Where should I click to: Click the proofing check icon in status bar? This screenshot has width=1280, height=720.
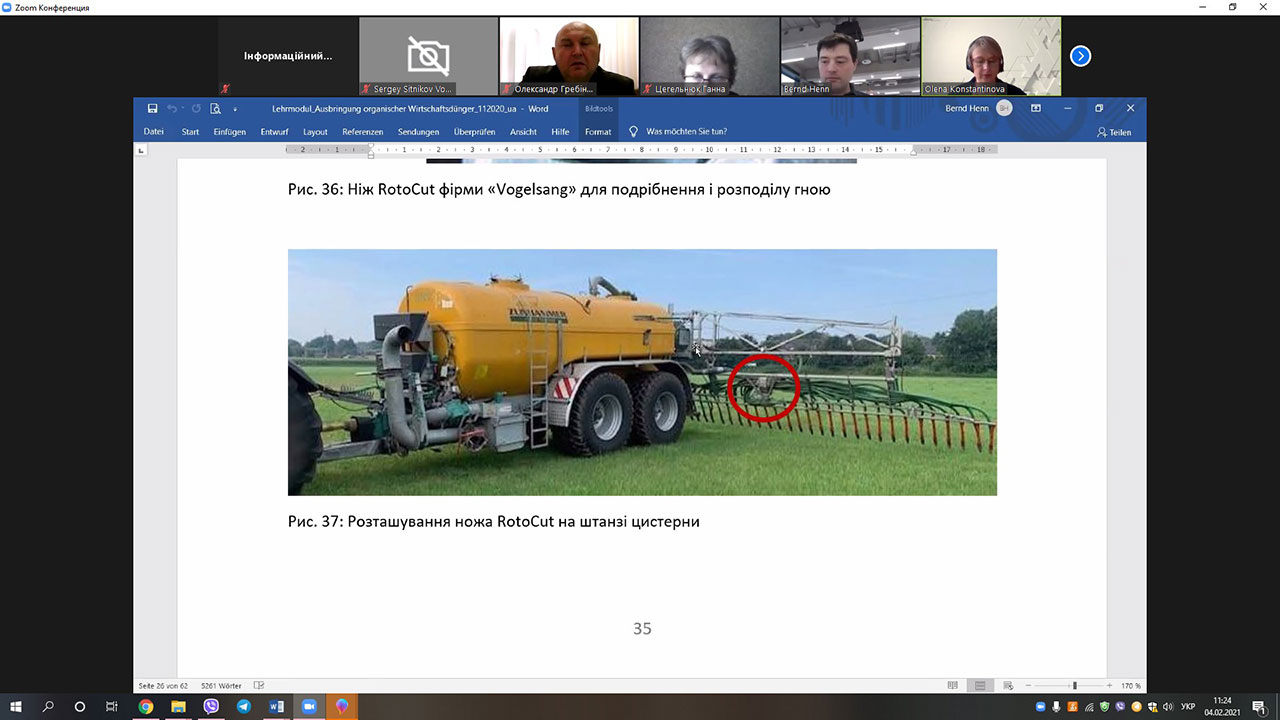(x=259, y=686)
